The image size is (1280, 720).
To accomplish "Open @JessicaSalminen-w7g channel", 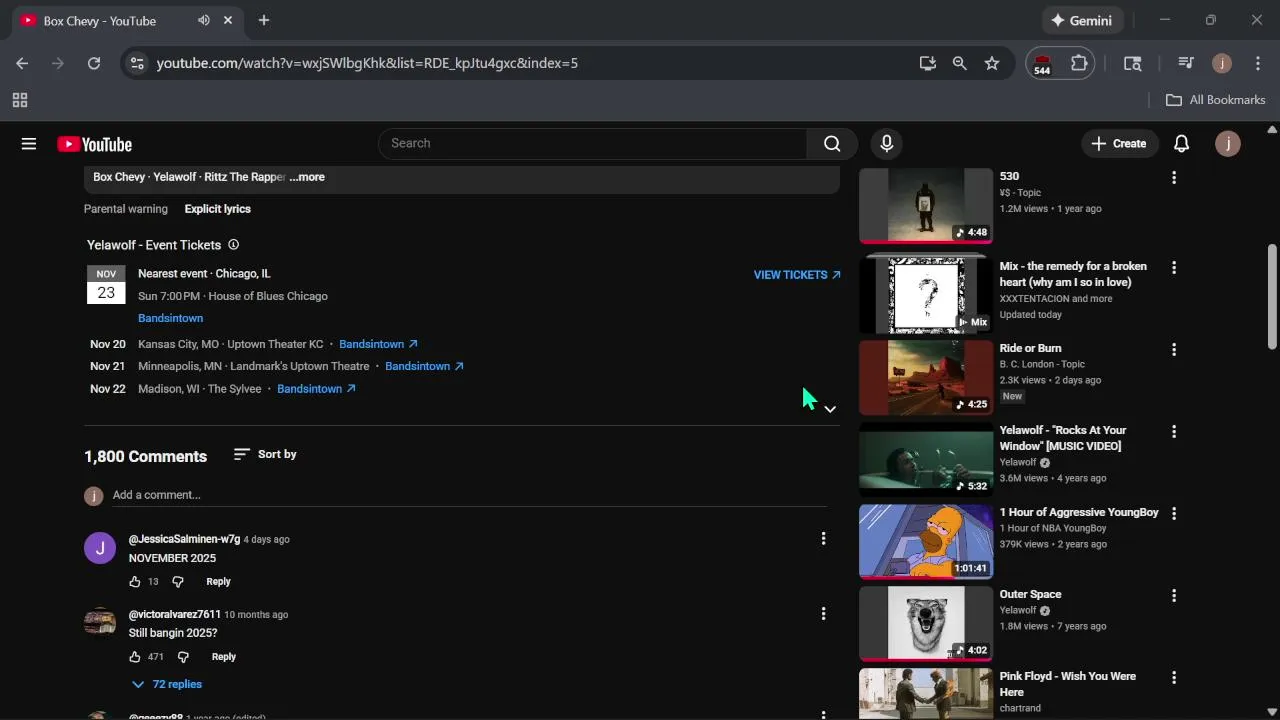I will [184, 539].
